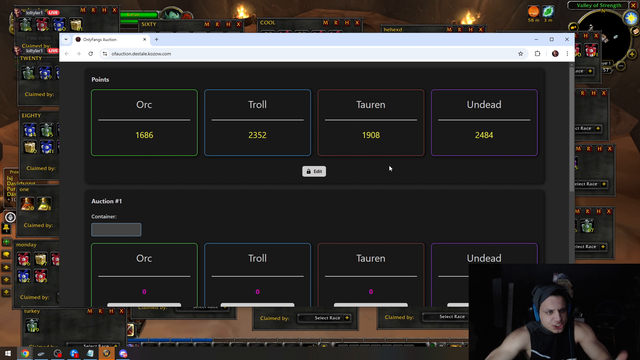Click the green leaf buff icon
This screenshot has width=640, height=360.
tap(548, 11)
